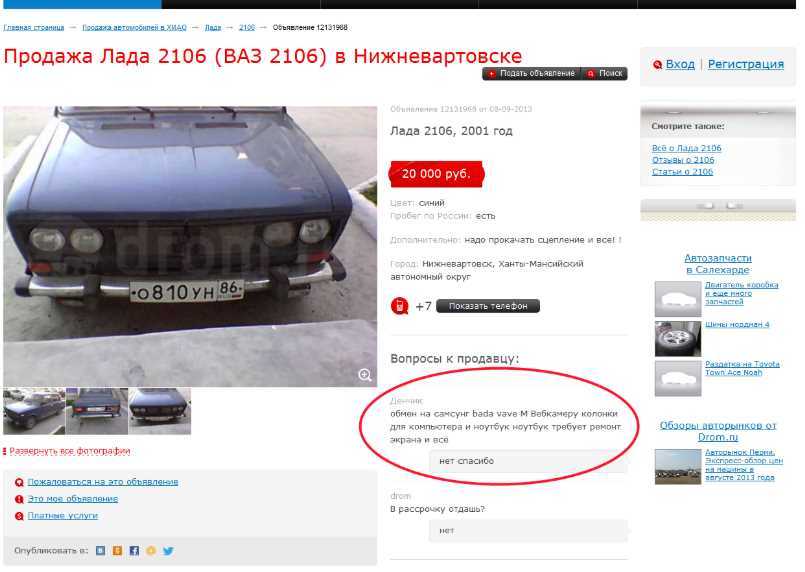Click the yellow Moi Mir share icon
Viewport: 805px width, 572px height.
point(151,550)
